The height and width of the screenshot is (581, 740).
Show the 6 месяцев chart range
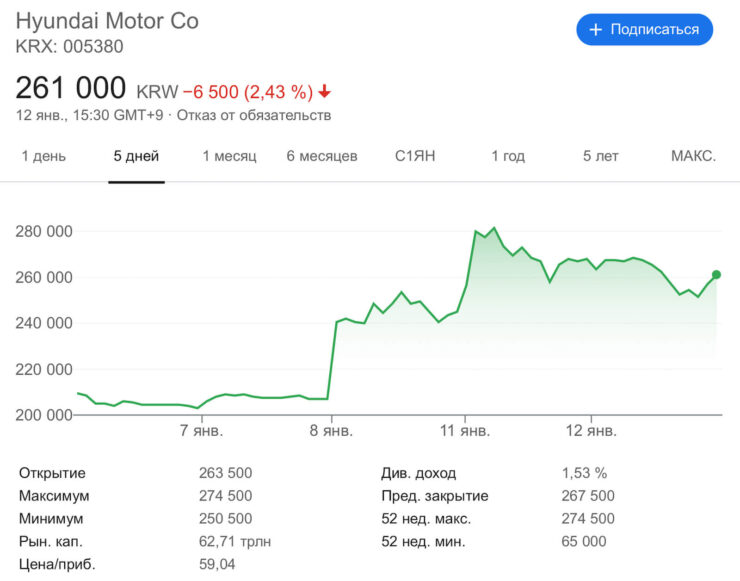[x=321, y=156]
